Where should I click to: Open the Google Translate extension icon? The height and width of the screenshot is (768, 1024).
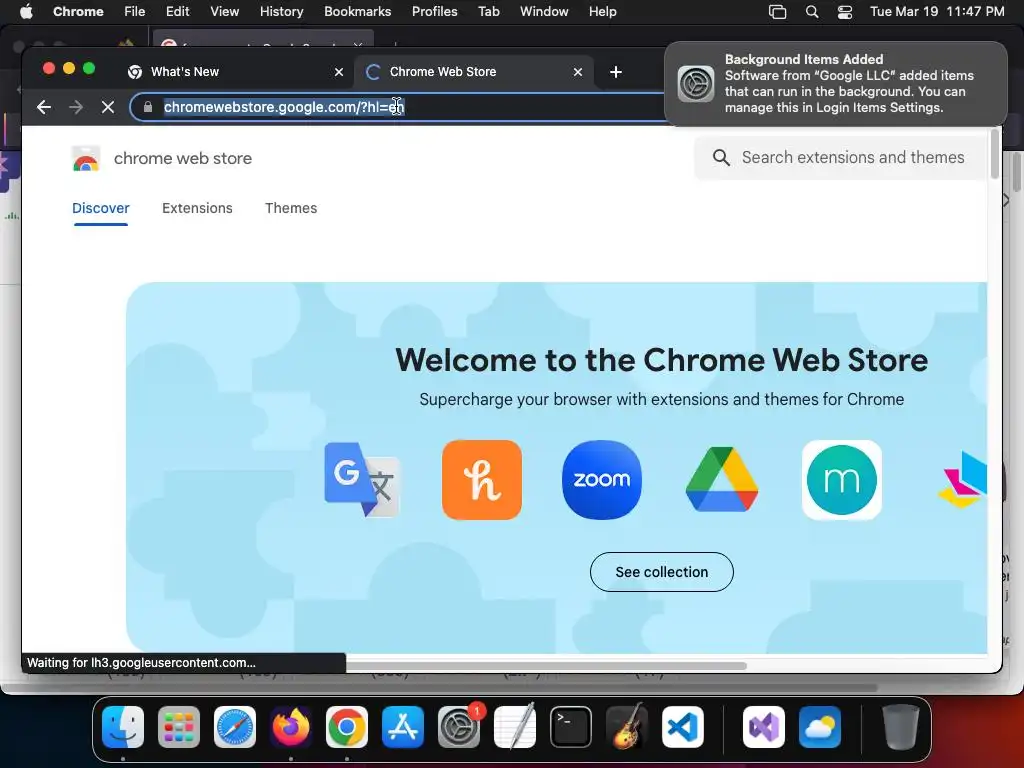pos(362,480)
